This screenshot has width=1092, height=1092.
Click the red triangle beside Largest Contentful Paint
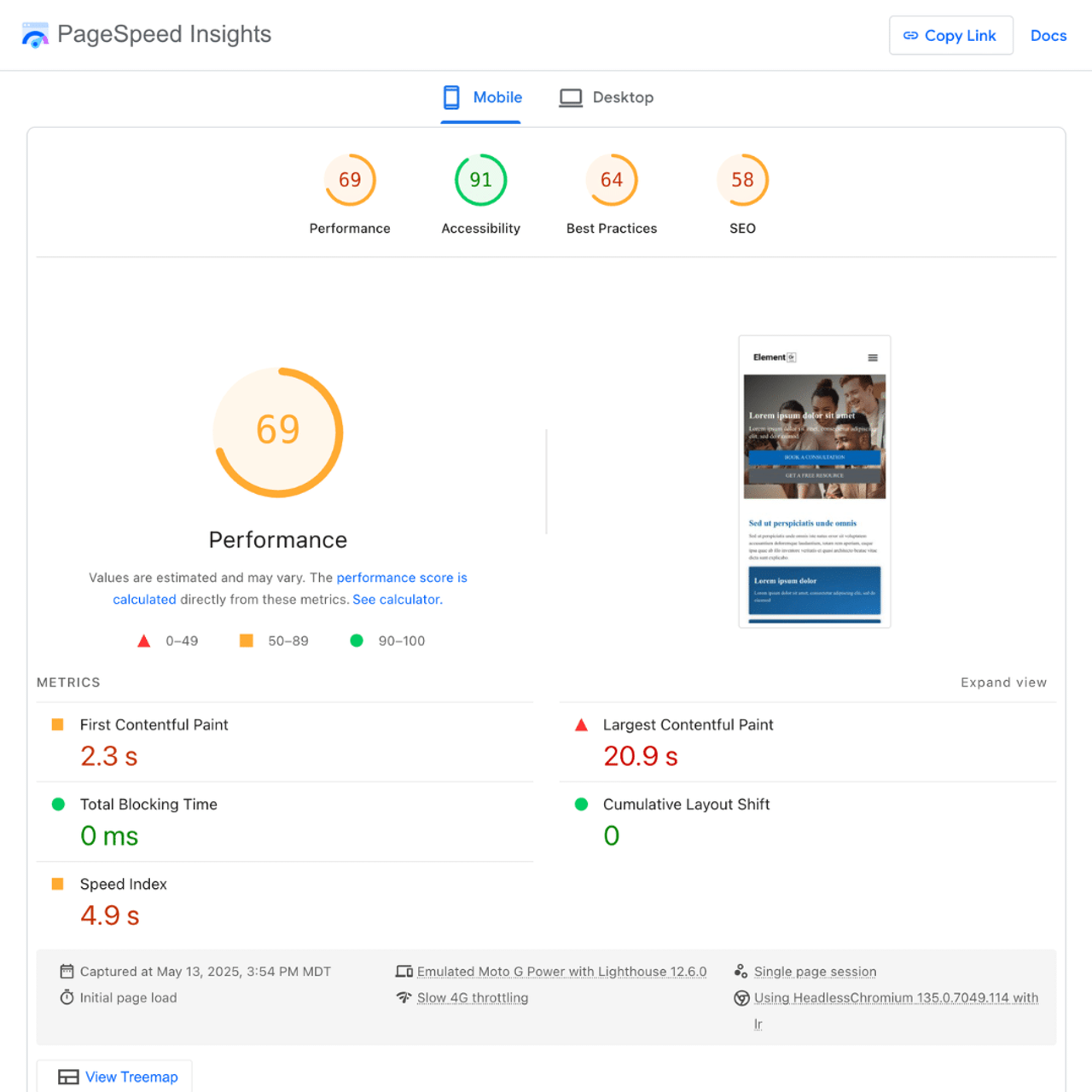(x=581, y=724)
